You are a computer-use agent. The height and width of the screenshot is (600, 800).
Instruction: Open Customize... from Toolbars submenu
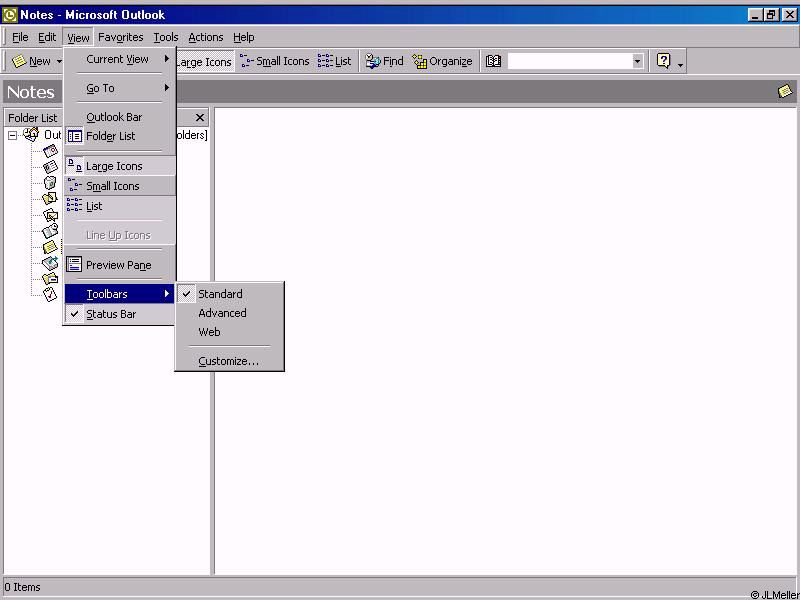click(230, 361)
